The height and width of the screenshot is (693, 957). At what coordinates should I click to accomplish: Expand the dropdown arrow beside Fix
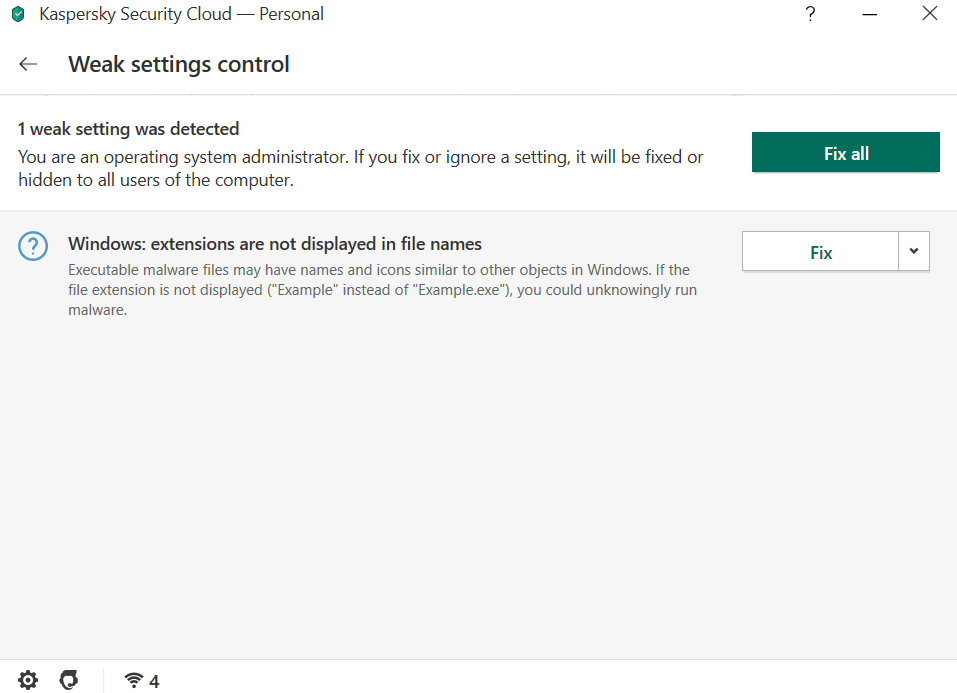(914, 252)
